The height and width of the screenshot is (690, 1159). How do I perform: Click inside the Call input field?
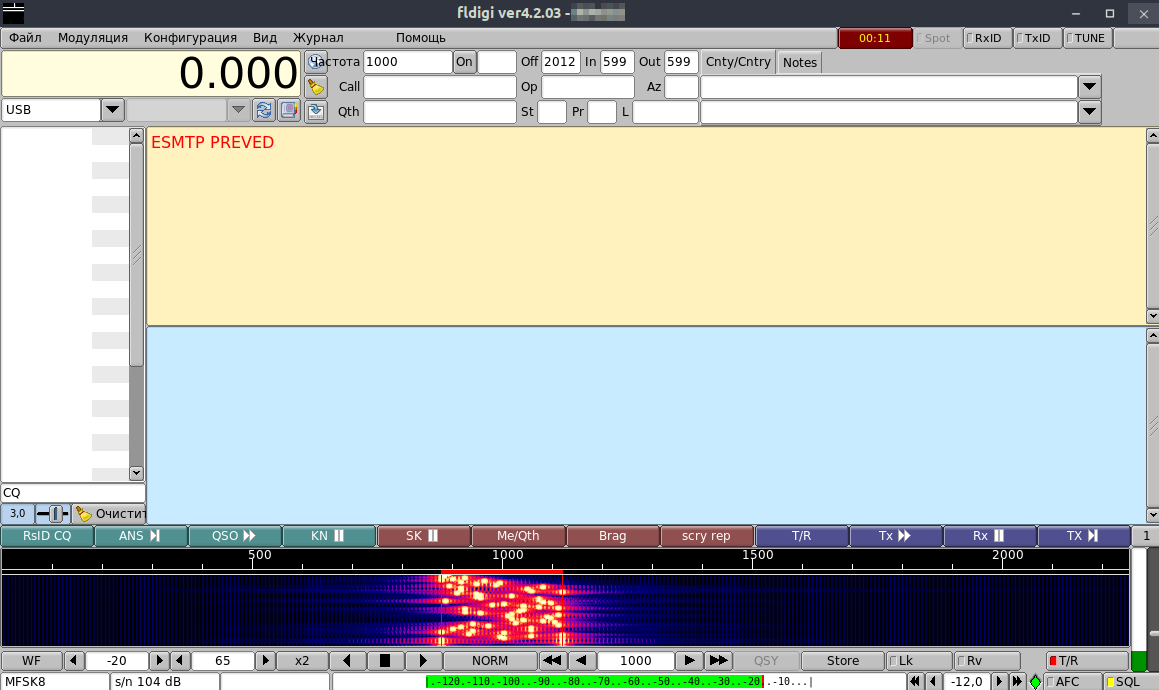point(440,87)
